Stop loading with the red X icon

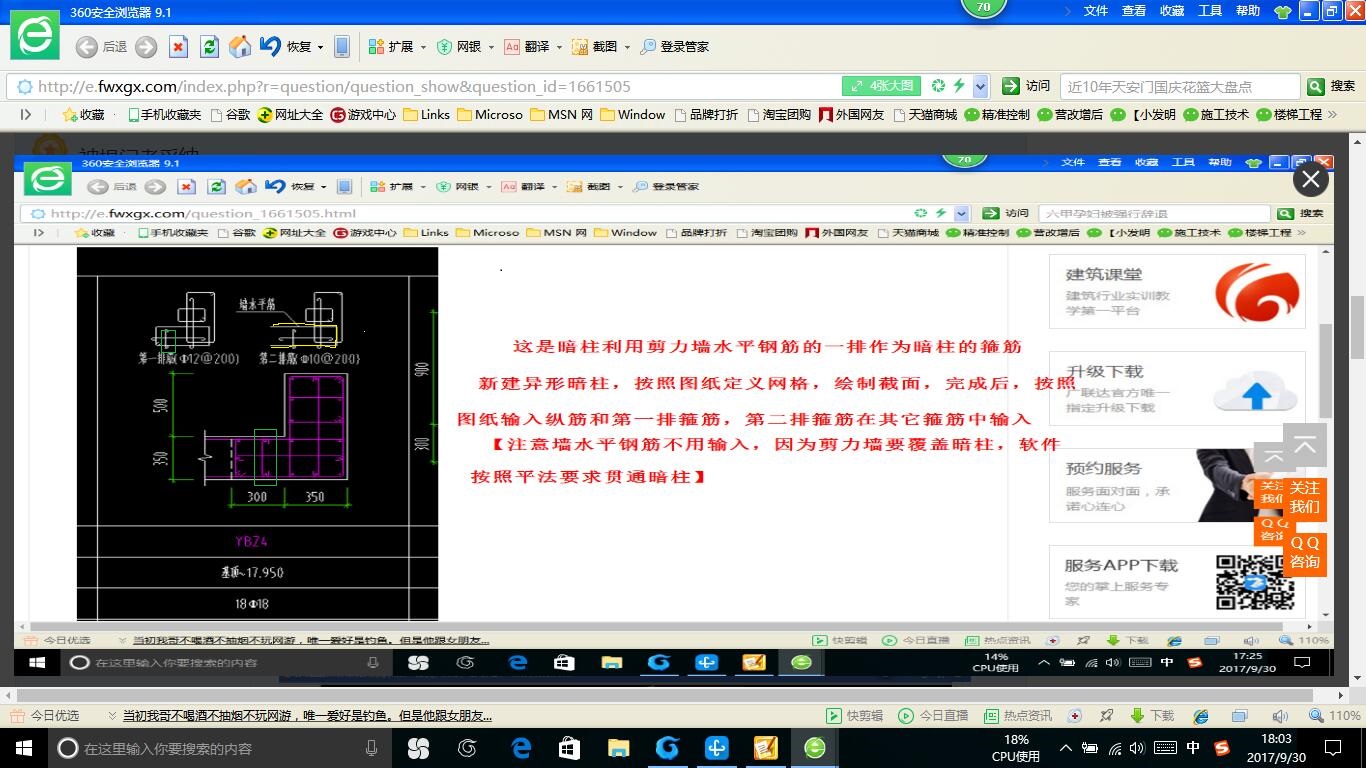tap(178, 46)
